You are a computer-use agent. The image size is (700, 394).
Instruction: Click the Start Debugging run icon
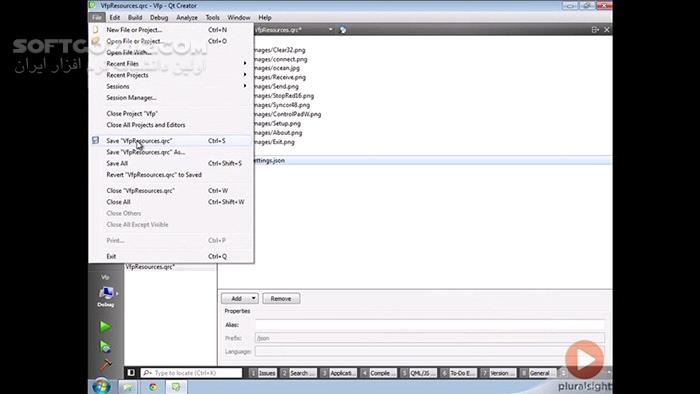pyautogui.click(x=105, y=346)
